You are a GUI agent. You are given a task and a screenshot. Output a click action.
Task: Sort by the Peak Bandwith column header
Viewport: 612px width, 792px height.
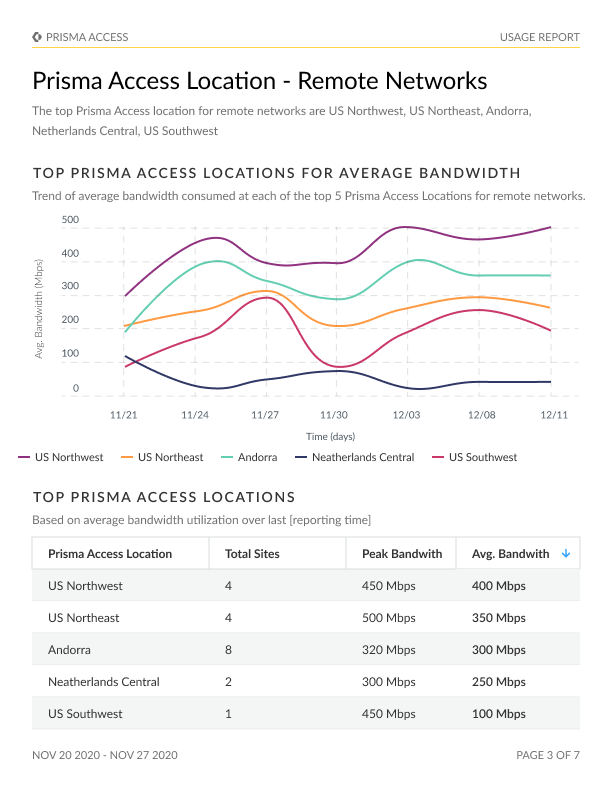402,554
